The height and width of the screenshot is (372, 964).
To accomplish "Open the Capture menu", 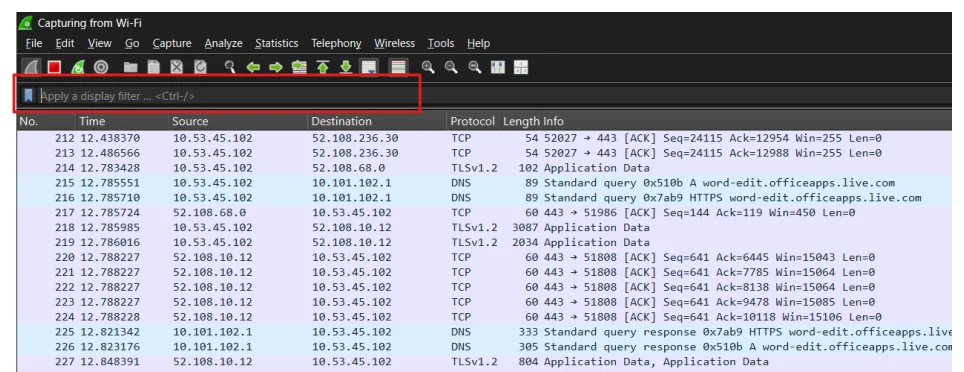I will coord(172,43).
